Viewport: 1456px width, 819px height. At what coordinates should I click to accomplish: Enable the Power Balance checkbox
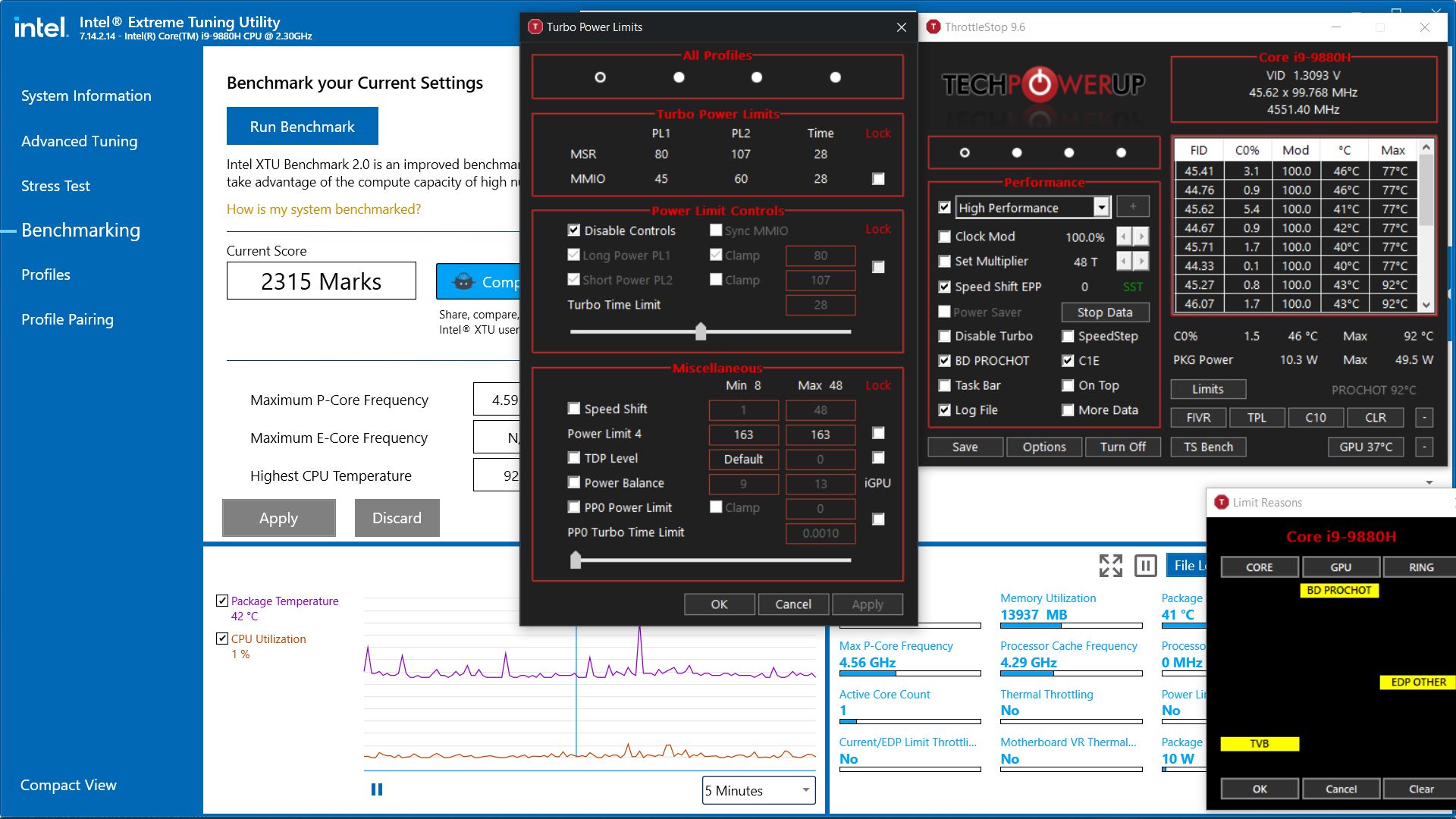pos(574,483)
